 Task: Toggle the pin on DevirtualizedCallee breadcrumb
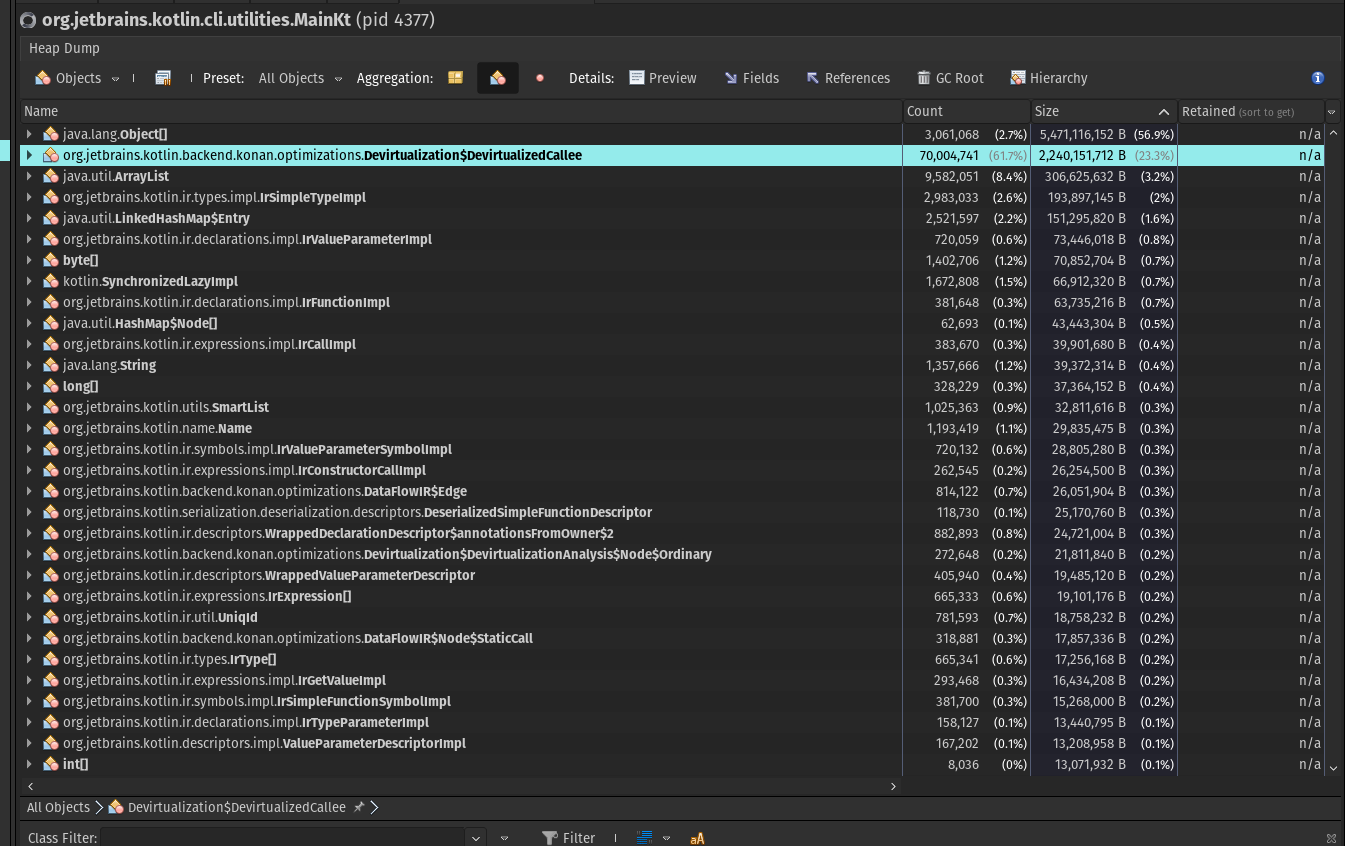pyautogui.click(x=359, y=807)
